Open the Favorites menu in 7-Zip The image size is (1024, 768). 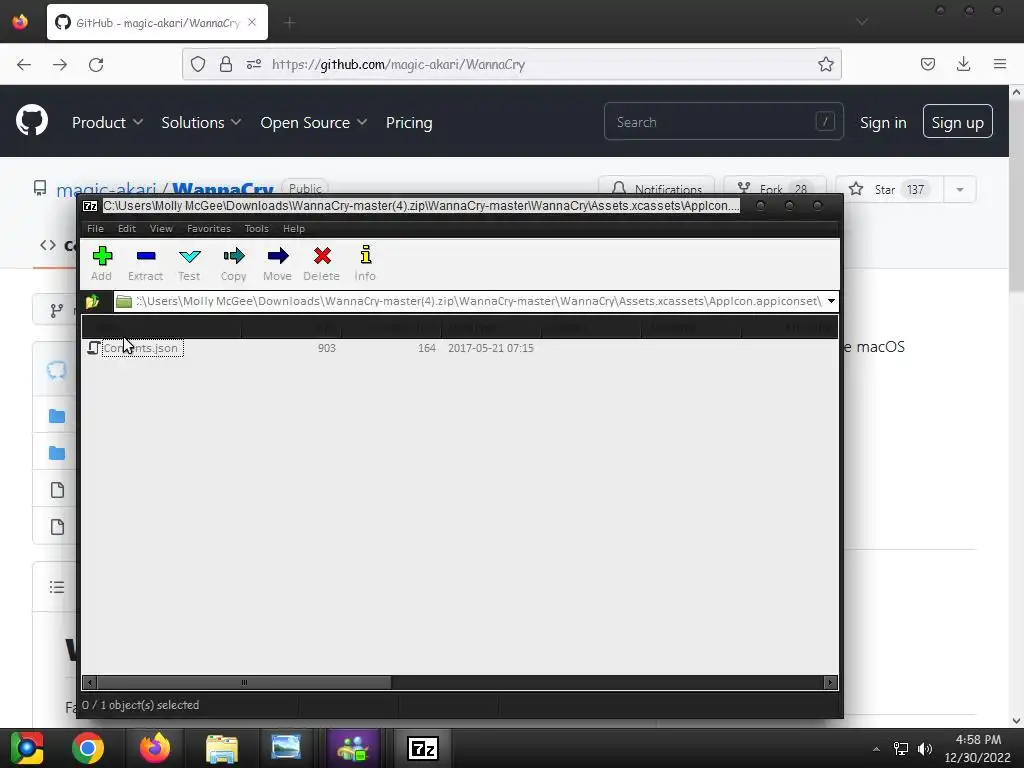(x=208, y=229)
